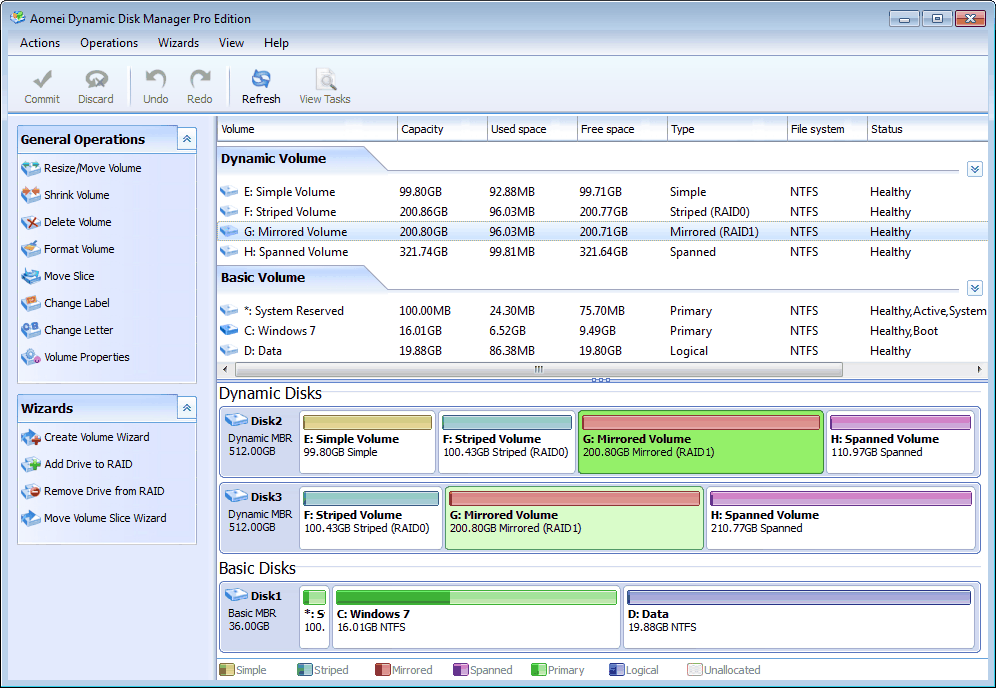
Task: Launch the Add Drive to RAID wizard
Action: coord(88,465)
